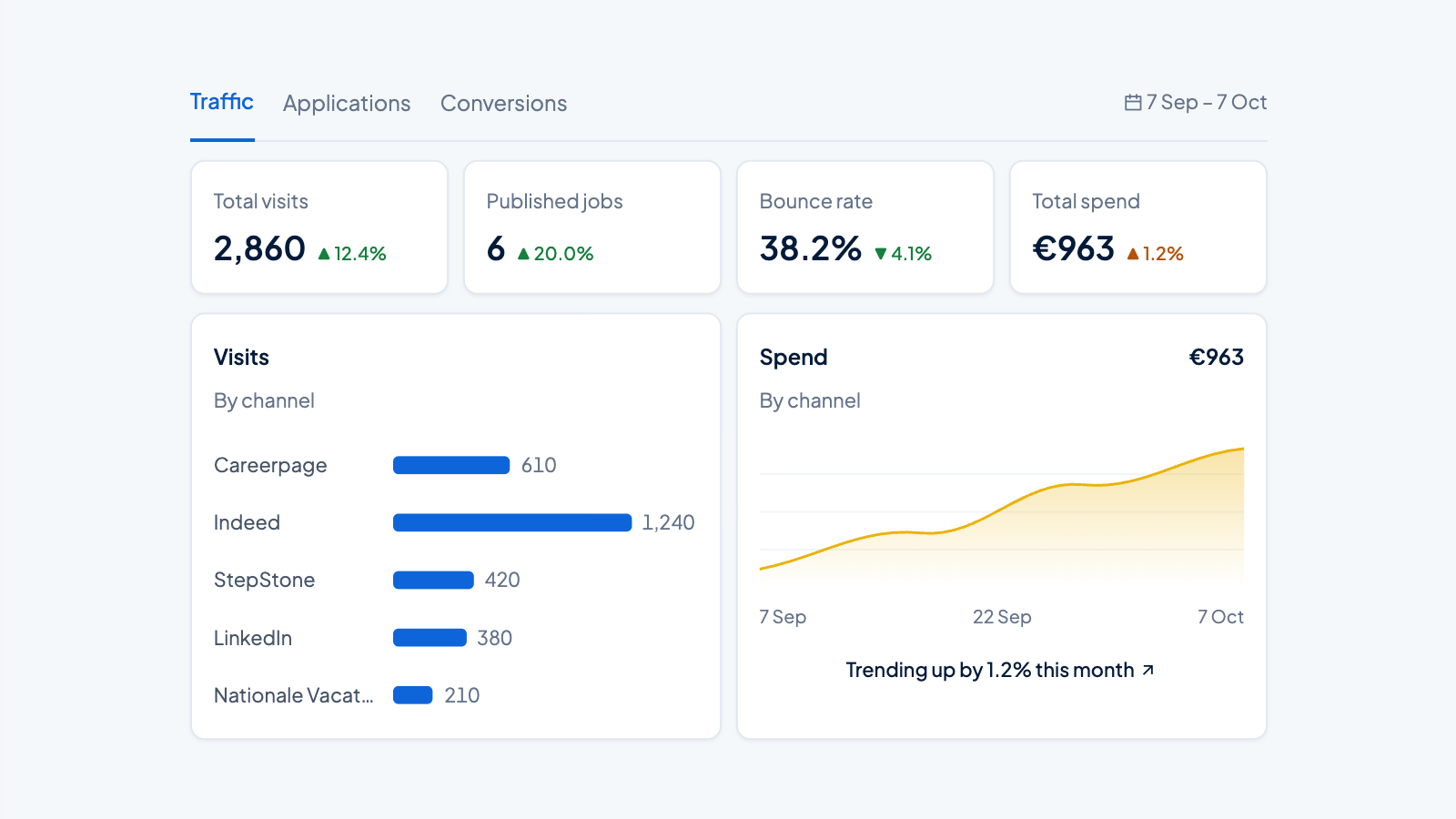Screen dimensions: 1456x819
Task: Click the 210 visits count
Action: [462, 695]
